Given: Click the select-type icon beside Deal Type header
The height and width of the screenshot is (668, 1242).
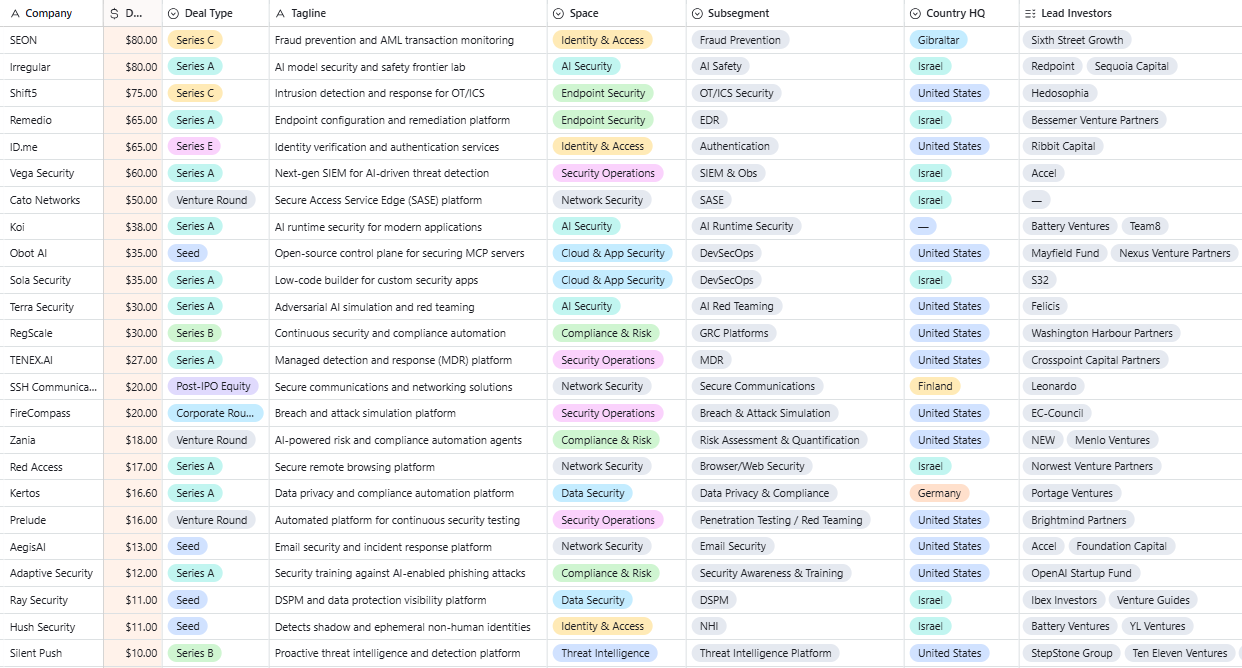Looking at the screenshot, I should 173,13.
